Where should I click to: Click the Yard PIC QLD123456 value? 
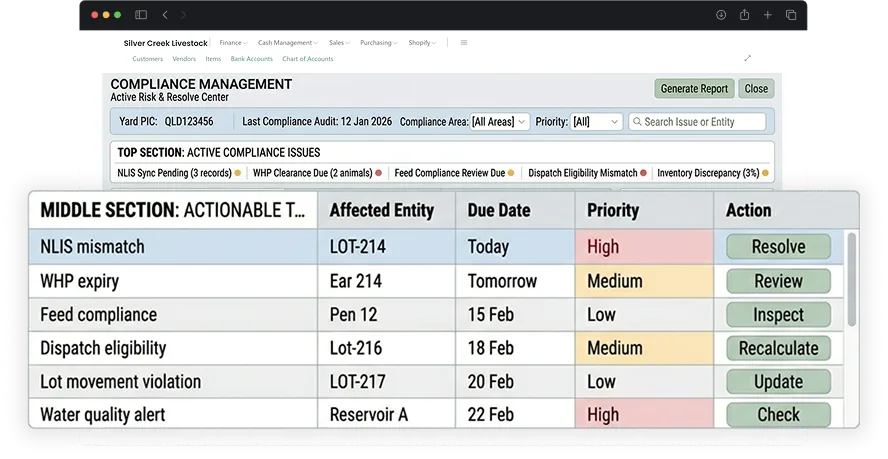click(189, 121)
